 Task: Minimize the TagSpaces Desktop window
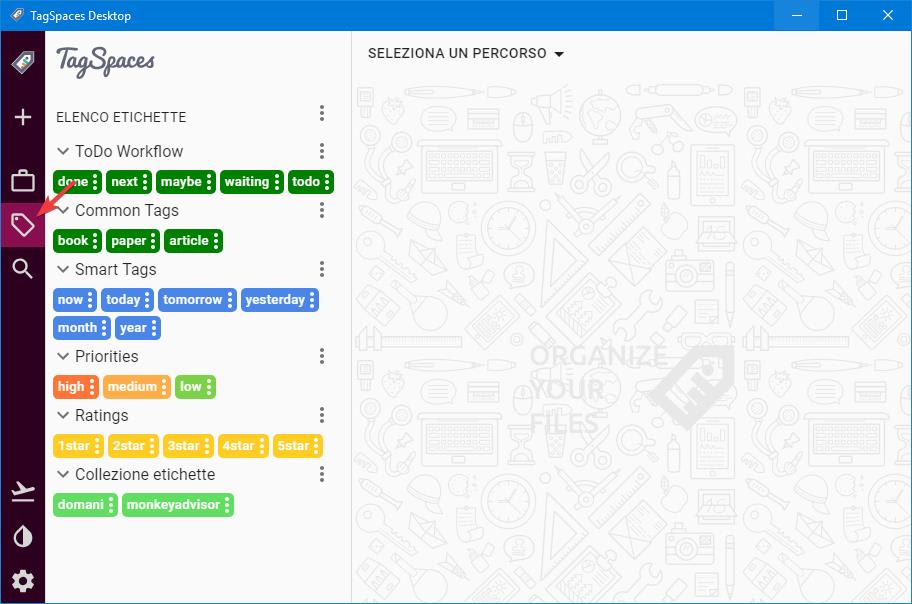coord(797,15)
